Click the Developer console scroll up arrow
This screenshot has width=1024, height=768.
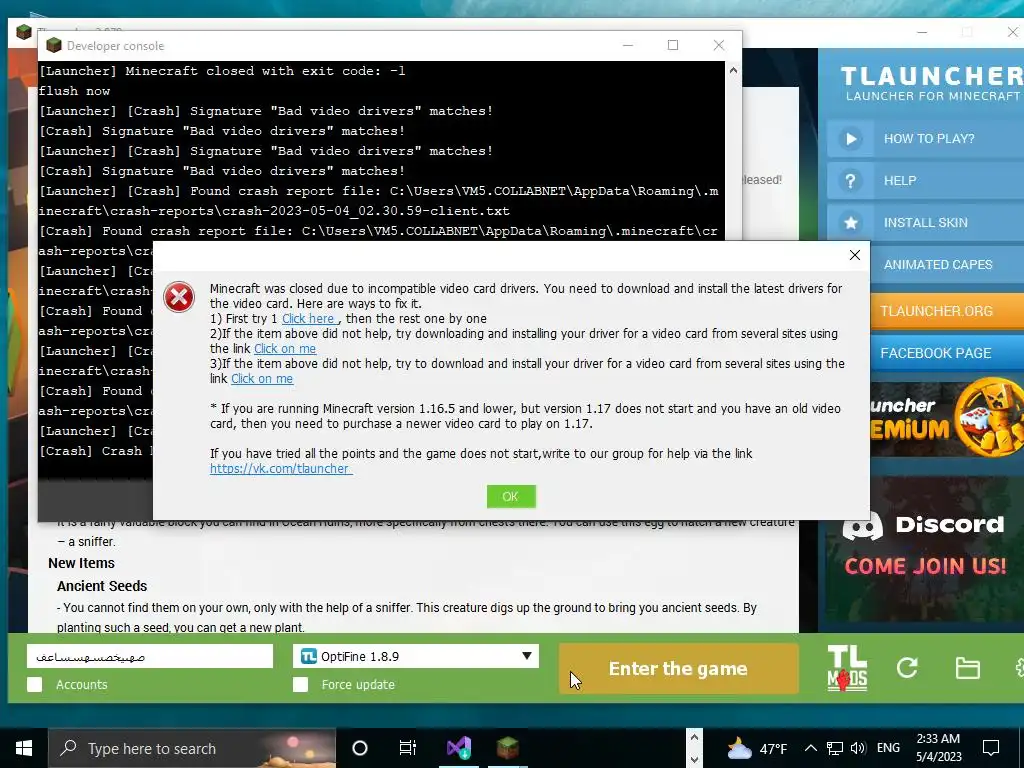click(733, 71)
